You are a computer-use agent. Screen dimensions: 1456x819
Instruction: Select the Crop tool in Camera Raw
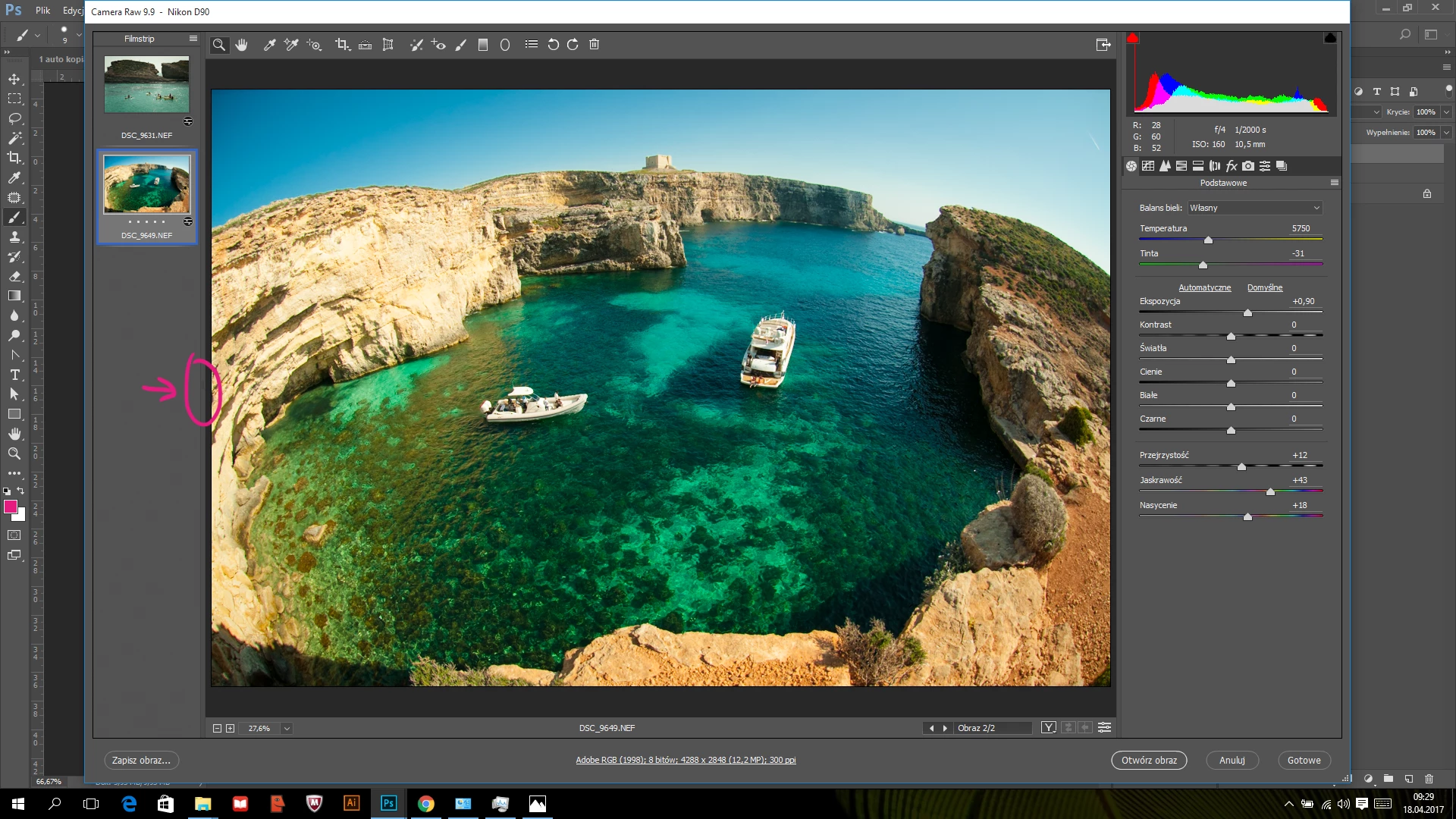342,45
